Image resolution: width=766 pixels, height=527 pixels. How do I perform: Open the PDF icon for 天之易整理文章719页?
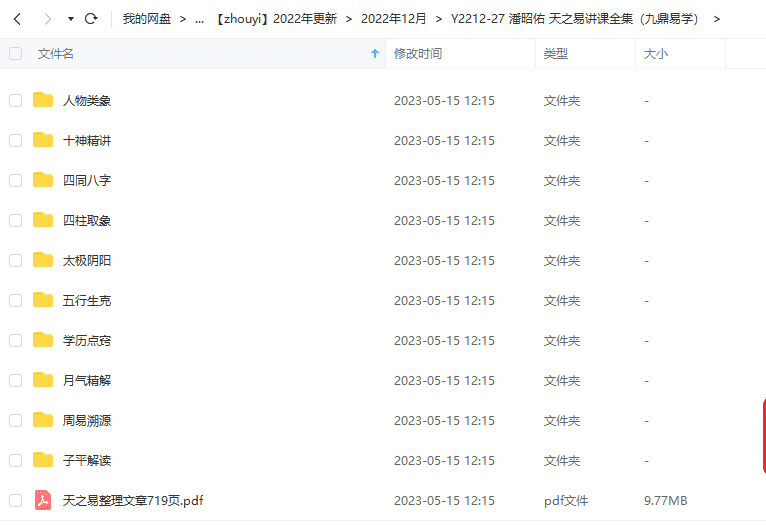(43, 500)
